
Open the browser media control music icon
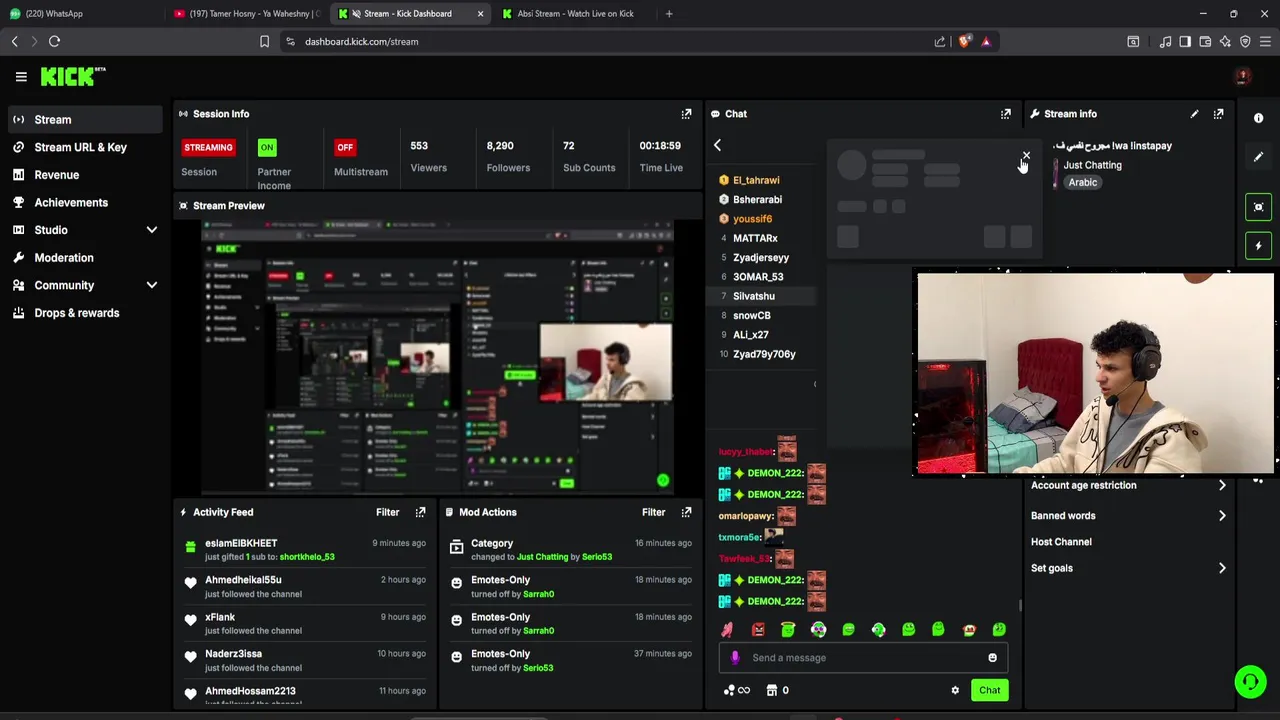coord(1165,41)
